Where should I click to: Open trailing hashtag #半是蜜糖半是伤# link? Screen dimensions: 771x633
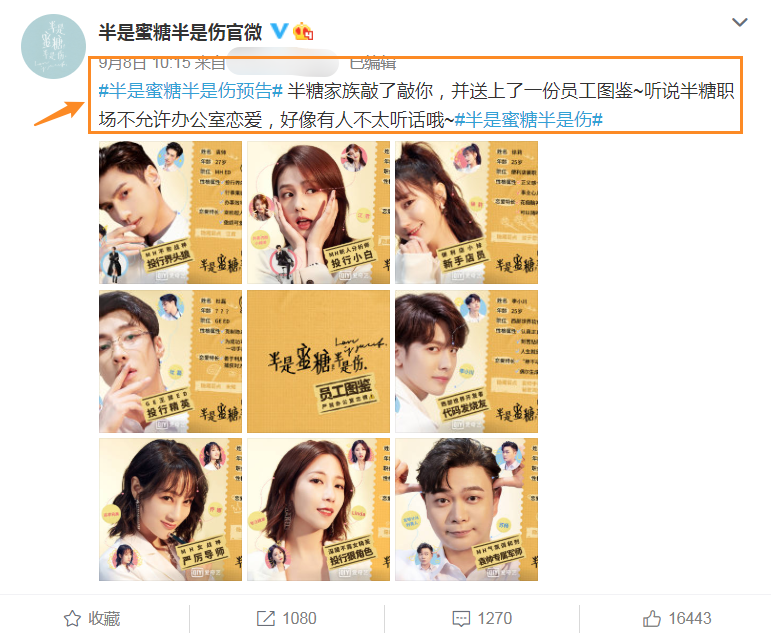point(529,120)
